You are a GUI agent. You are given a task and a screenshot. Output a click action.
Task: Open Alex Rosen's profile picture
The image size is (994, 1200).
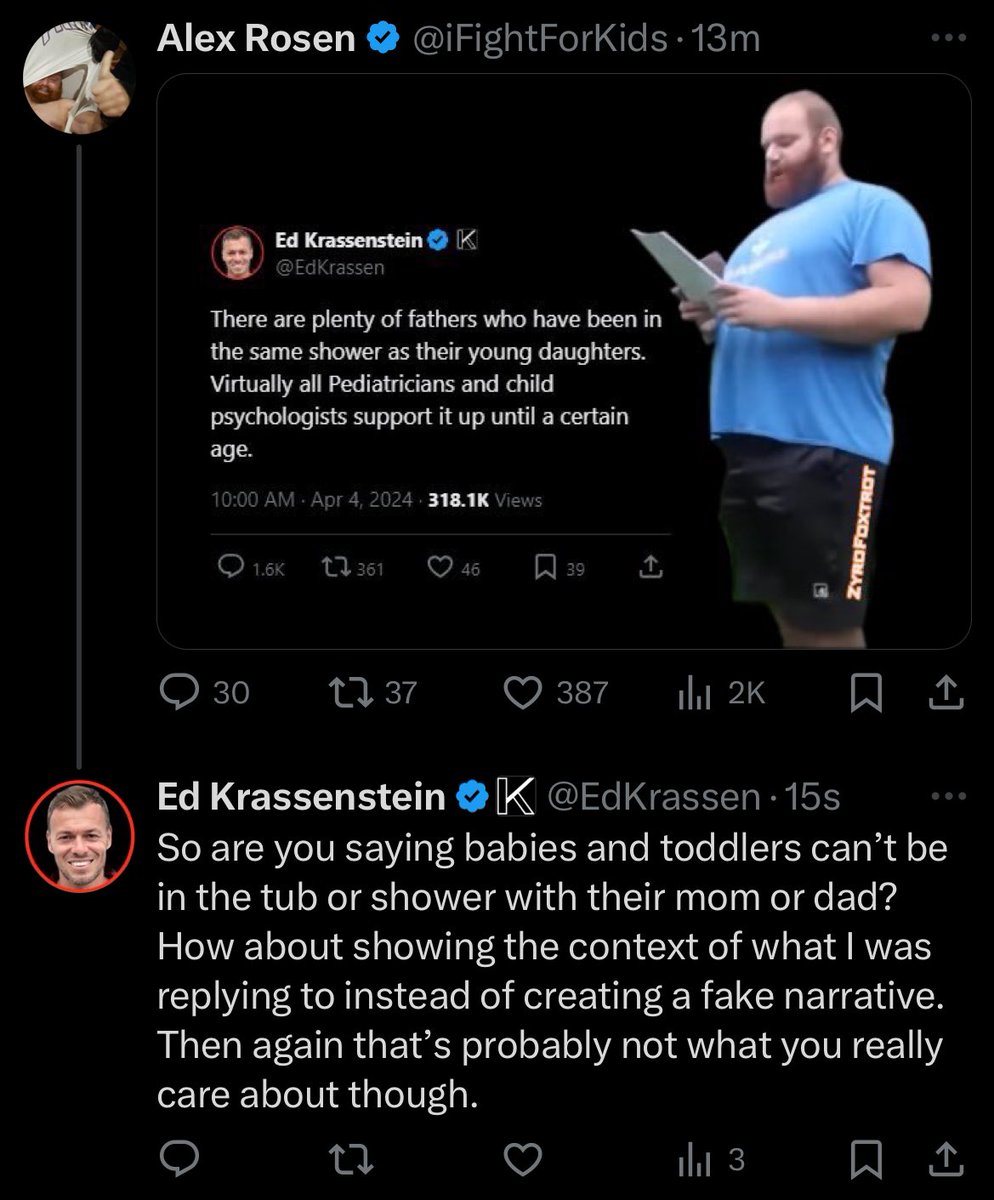pos(79,78)
